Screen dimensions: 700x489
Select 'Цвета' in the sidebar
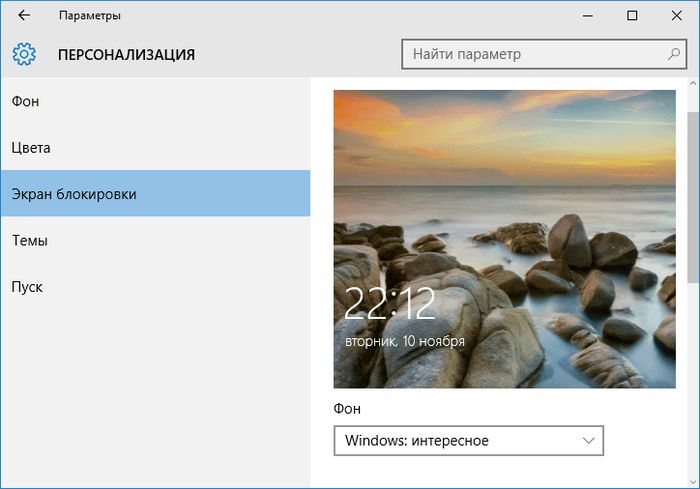pyautogui.click(x=31, y=148)
